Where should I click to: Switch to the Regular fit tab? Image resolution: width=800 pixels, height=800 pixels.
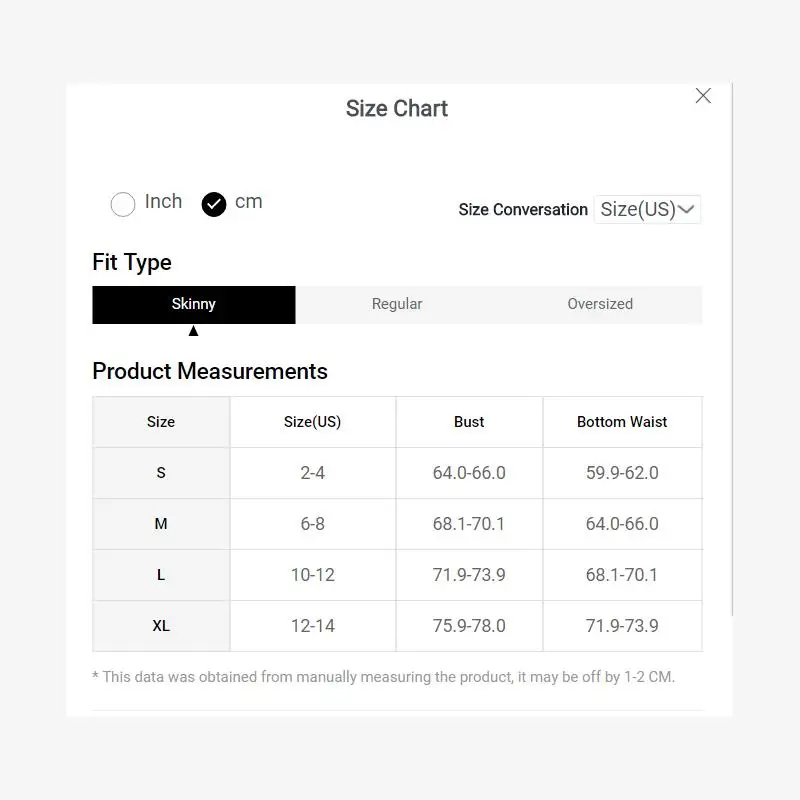397,304
